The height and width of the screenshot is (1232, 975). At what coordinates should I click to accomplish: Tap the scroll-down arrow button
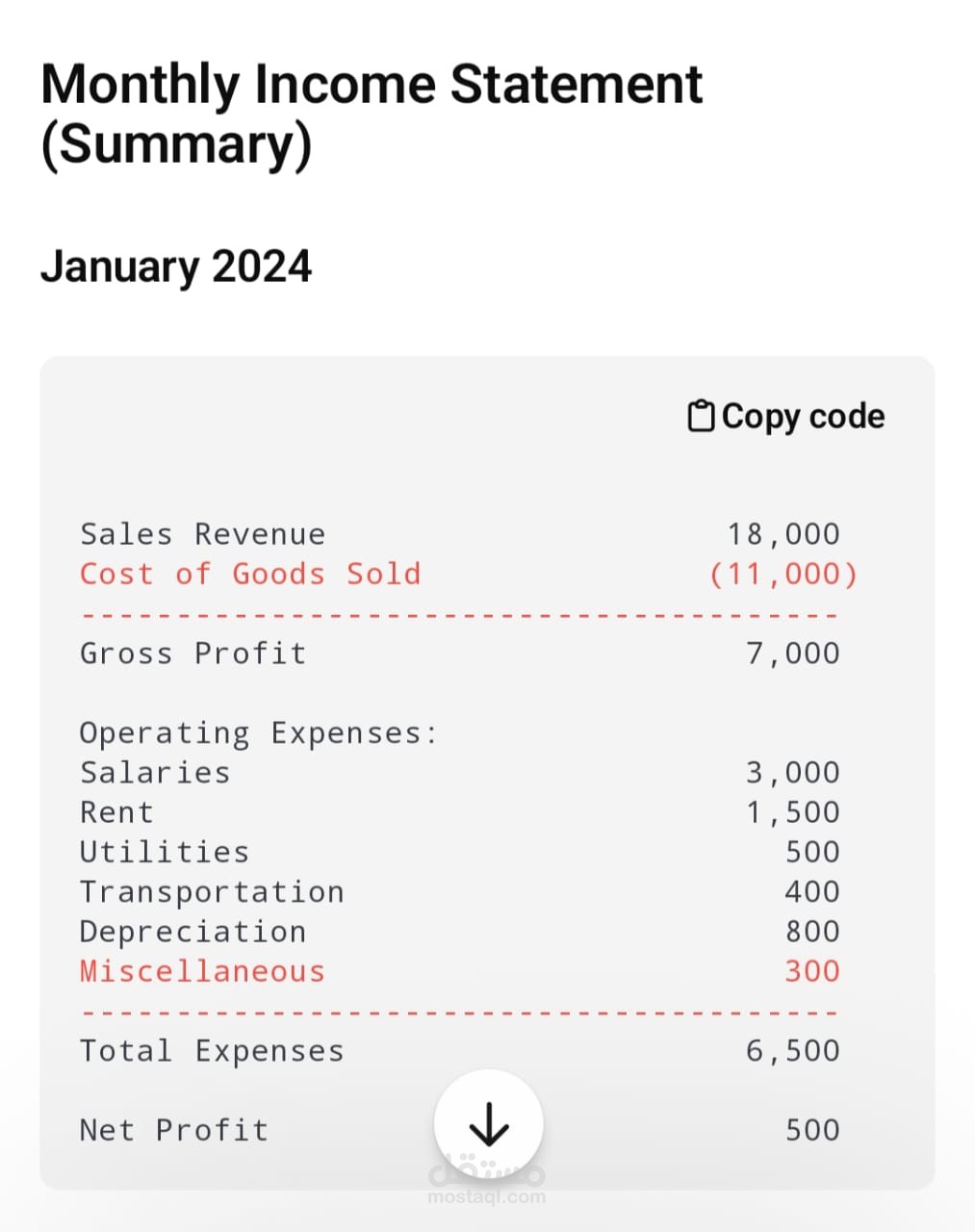489,1124
